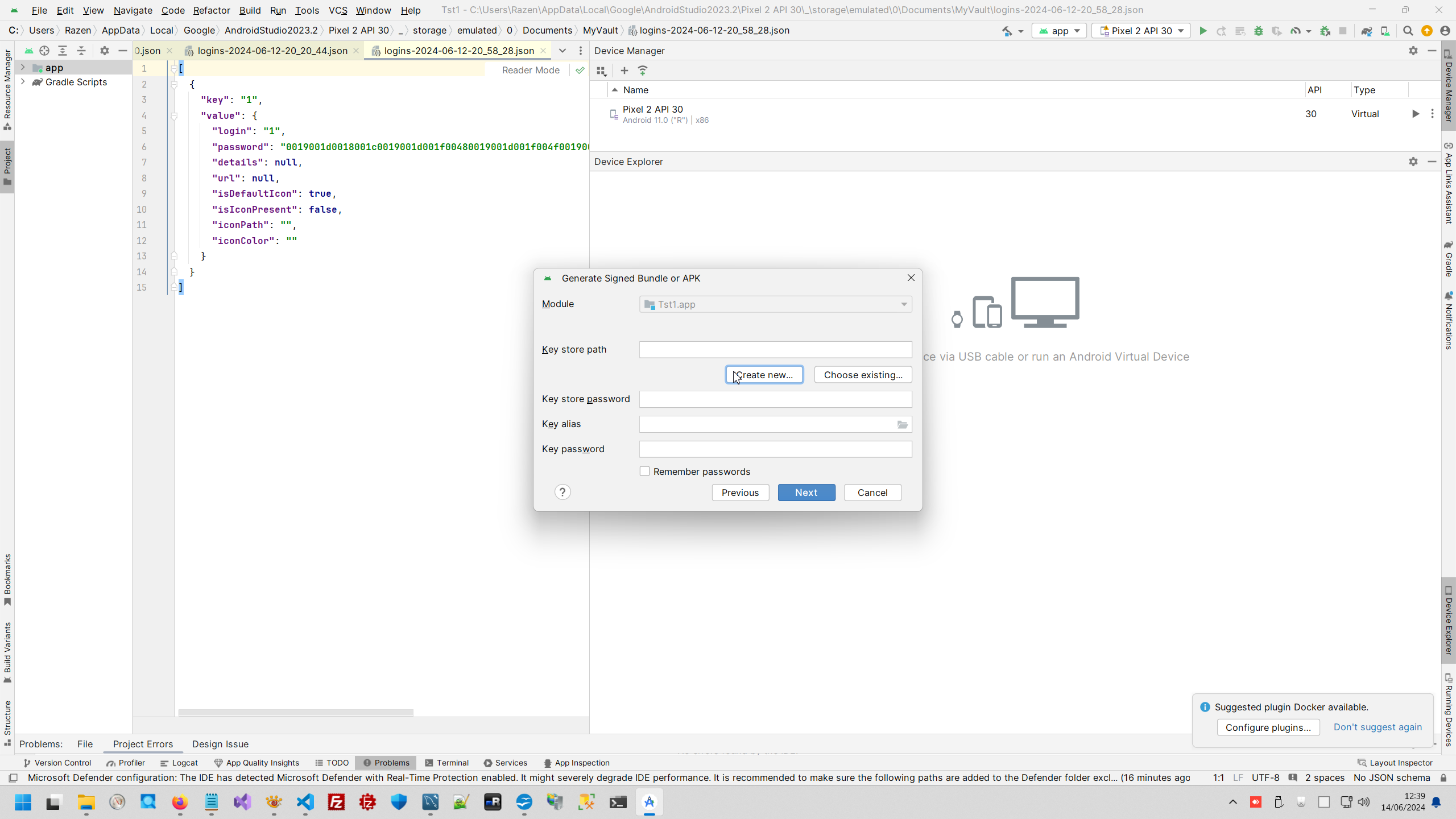Click the Don't suggest again link
1456x819 pixels.
click(1377, 727)
